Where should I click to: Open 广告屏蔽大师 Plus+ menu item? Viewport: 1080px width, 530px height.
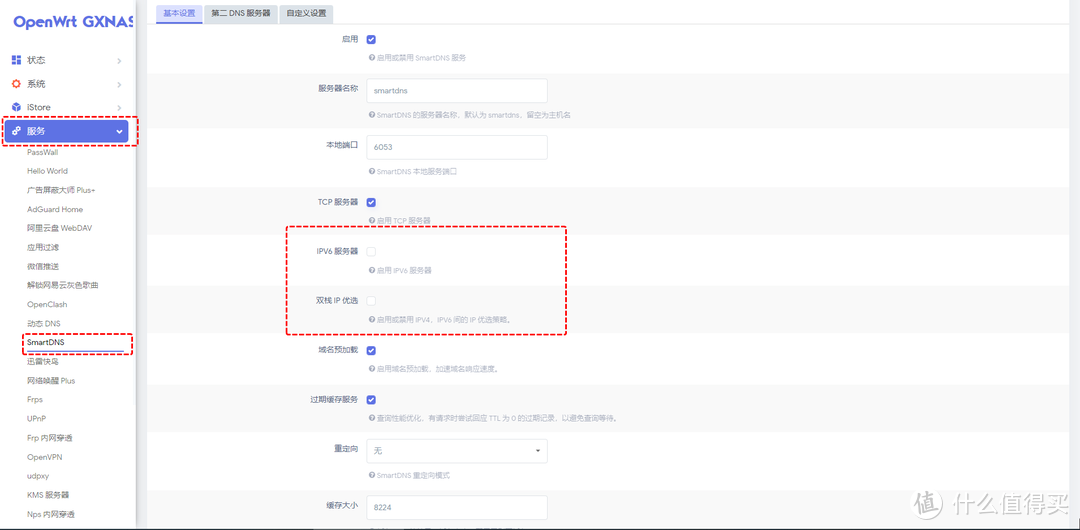point(61,190)
